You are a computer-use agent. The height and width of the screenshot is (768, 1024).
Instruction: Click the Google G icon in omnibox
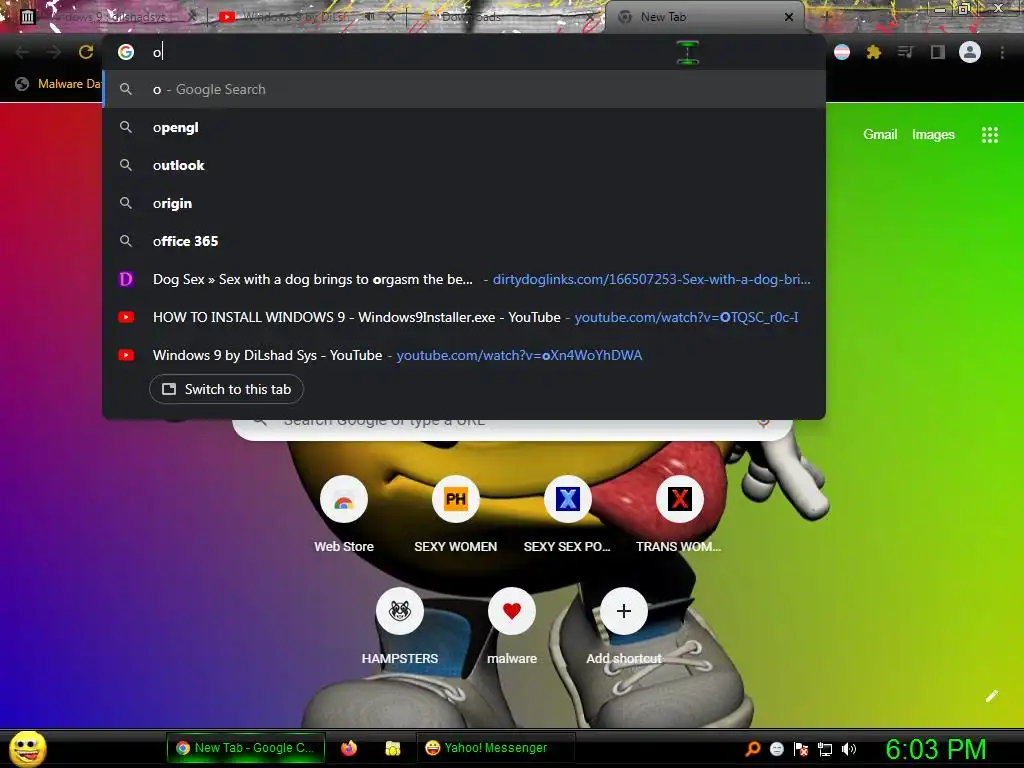[126, 52]
